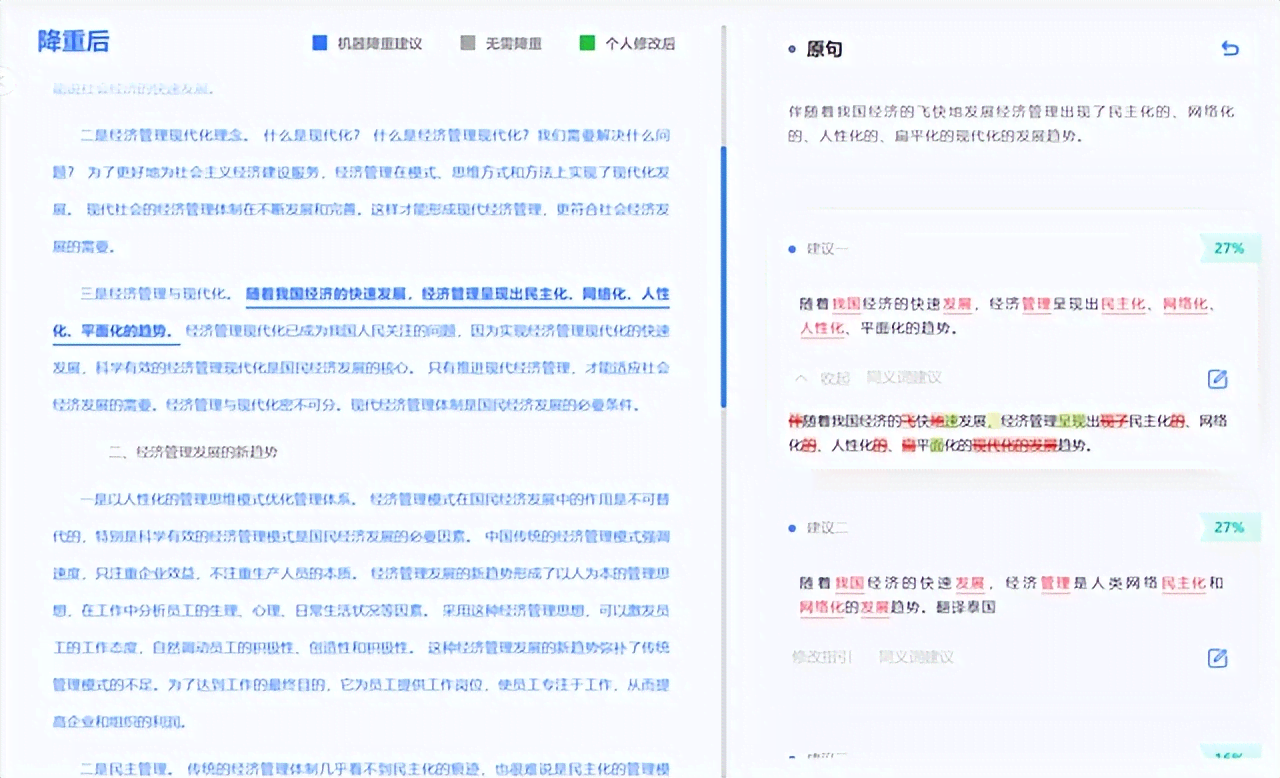Click the 原句 heading in right panel
The width and height of the screenshot is (1280, 778).
click(824, 48)
